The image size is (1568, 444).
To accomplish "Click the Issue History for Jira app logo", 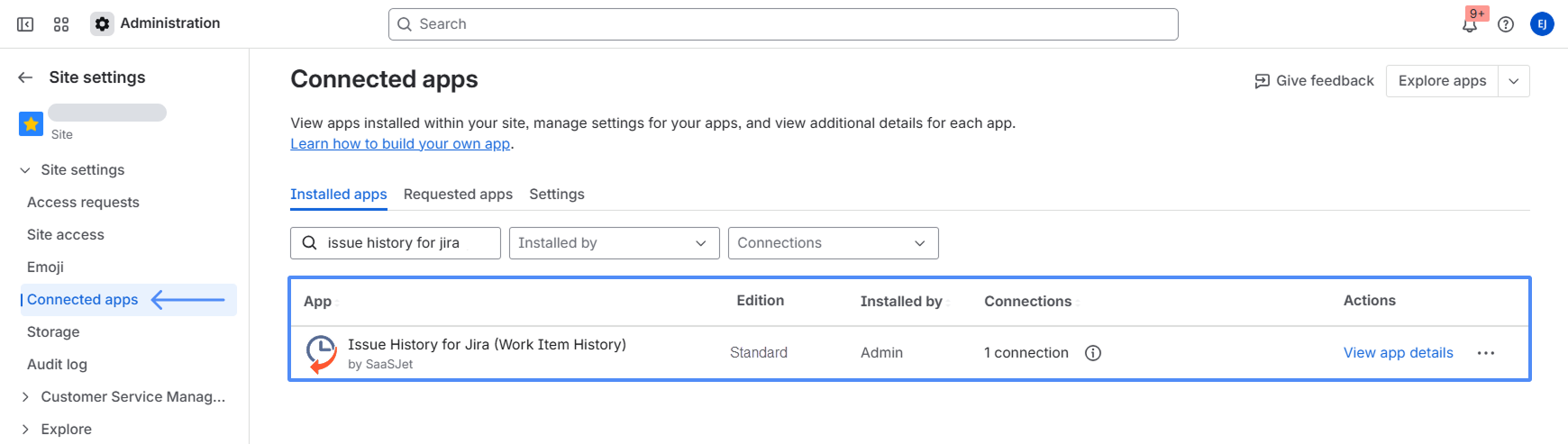I will coord(321,353).
